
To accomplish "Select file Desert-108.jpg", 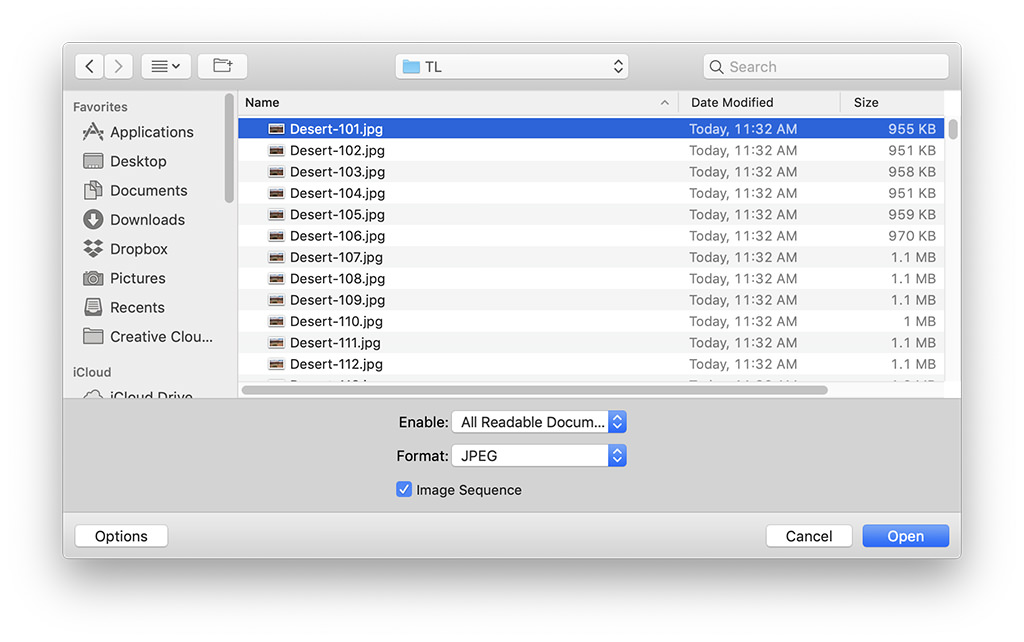I will click(x=591, y=279).
